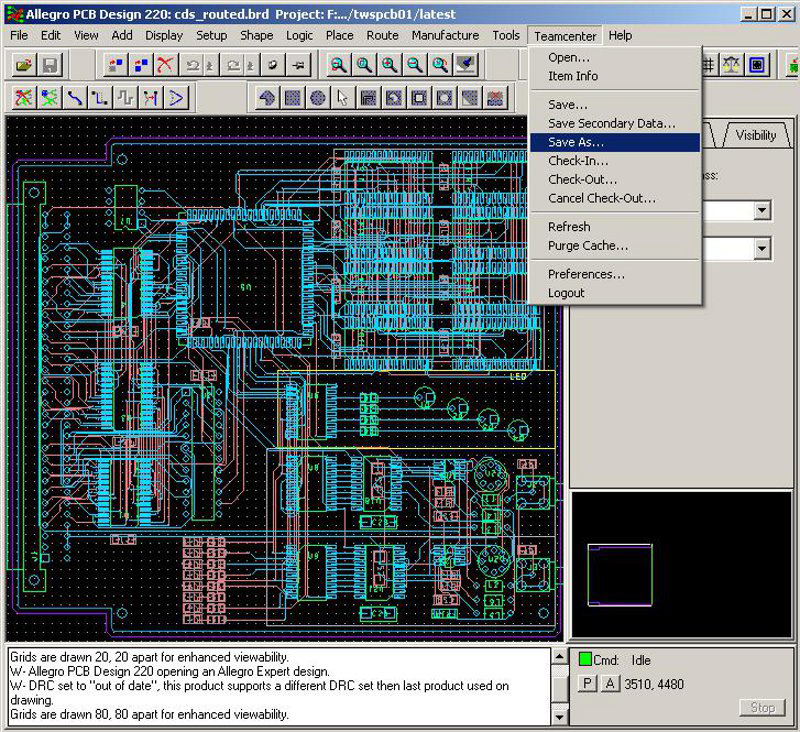Click the Redraw paintbrush icon
Image resolution: width=800 pixels, height=732 pixels.
click(466, 65)
